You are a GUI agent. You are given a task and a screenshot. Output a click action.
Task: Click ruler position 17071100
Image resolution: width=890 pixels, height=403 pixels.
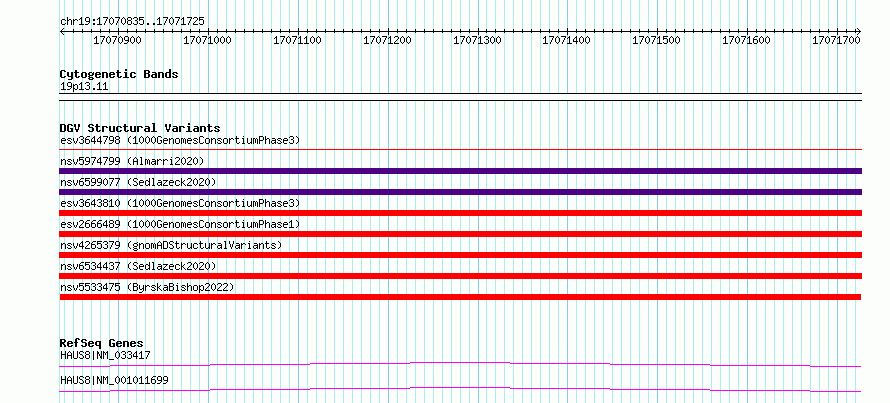(297, 40)
